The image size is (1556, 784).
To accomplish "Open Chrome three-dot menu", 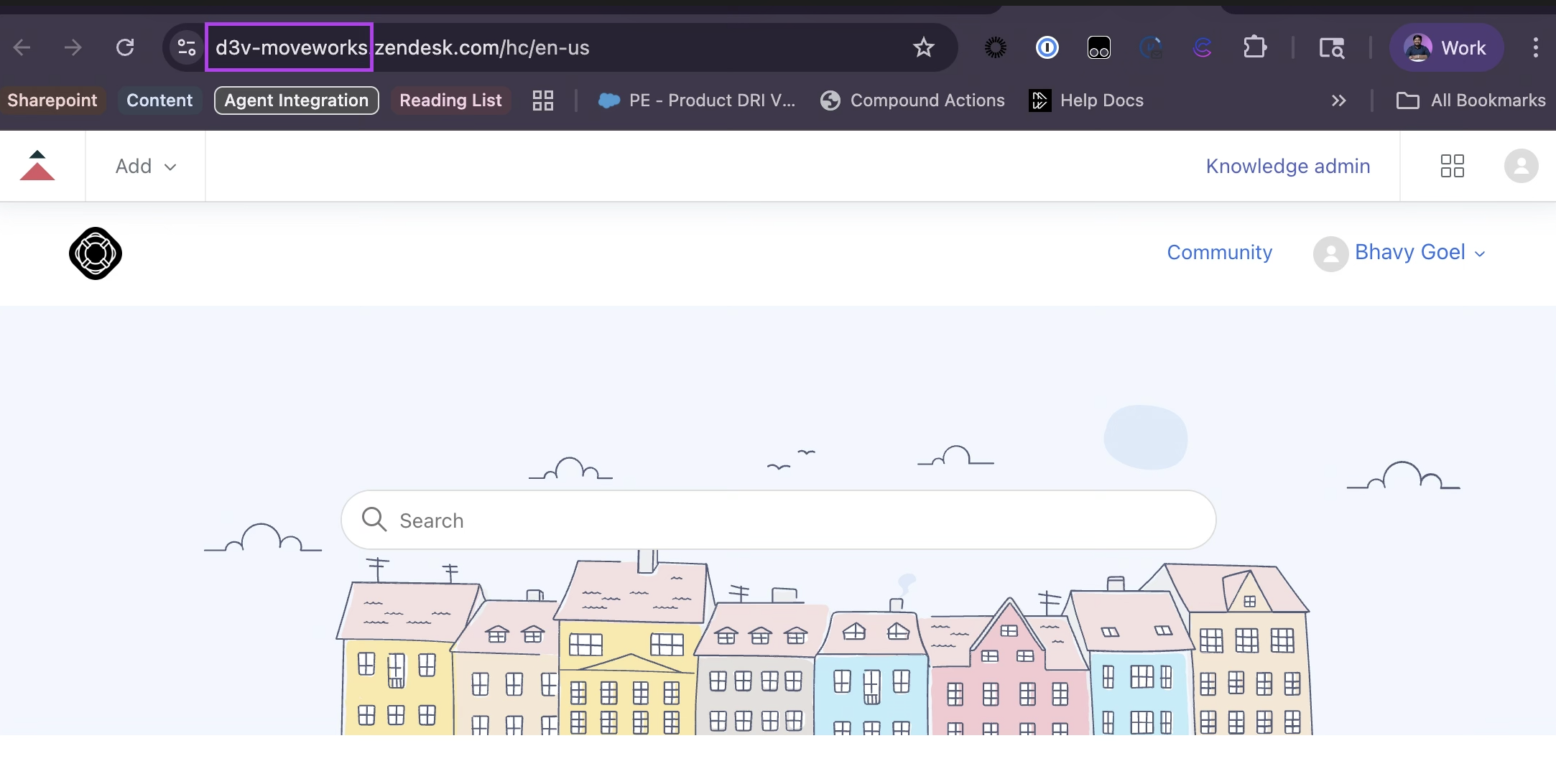I will coord(1535,47).
